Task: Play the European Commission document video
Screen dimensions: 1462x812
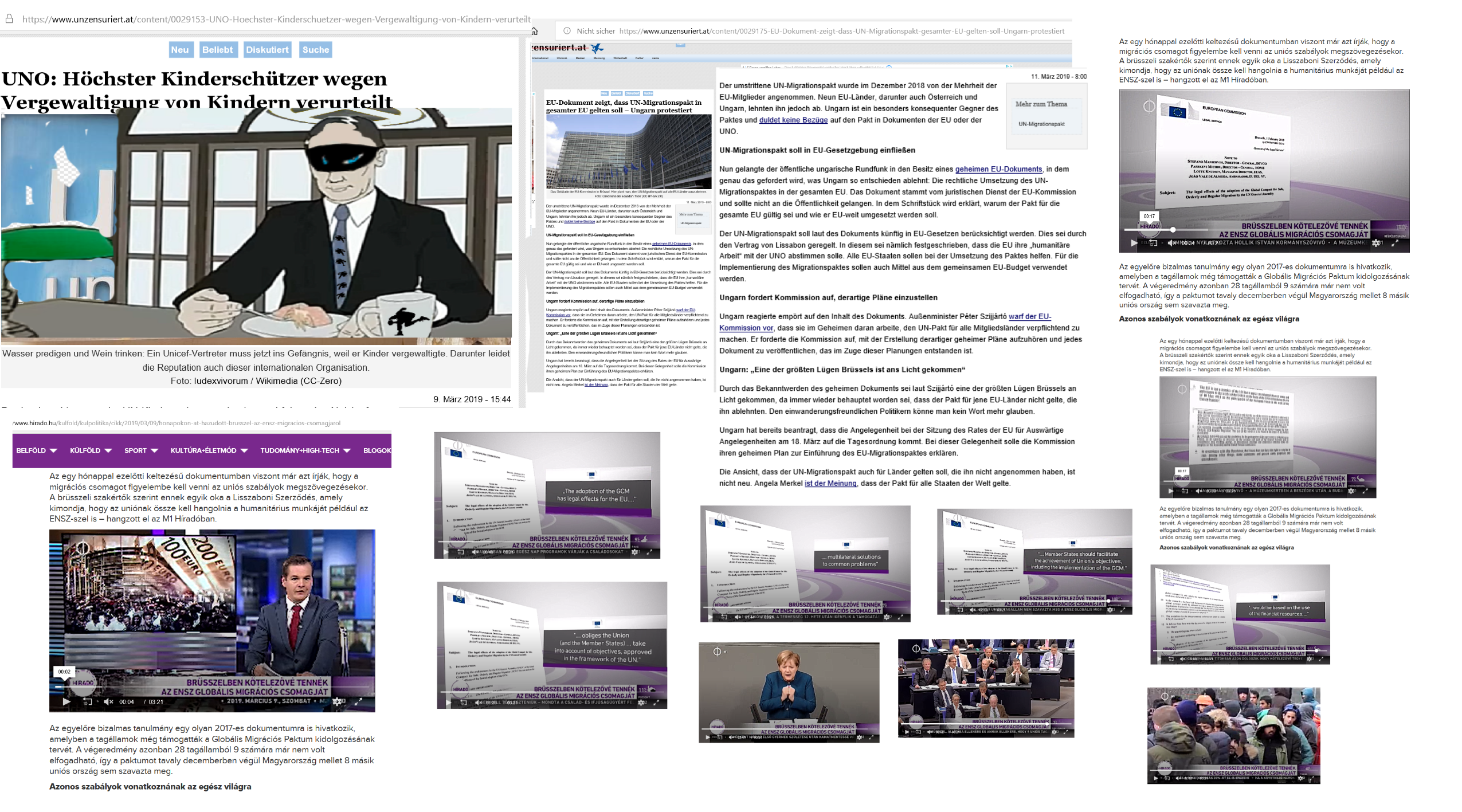Action: (x=1134, y=243)
